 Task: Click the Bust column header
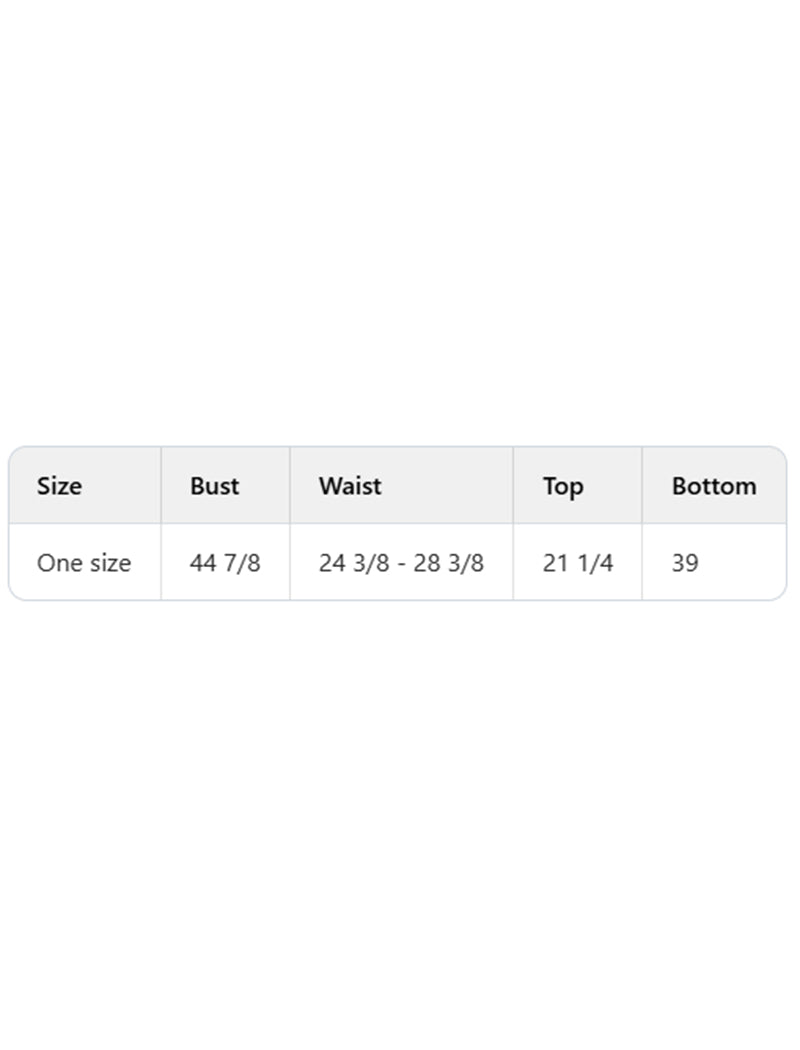click(x=214, y=485)
